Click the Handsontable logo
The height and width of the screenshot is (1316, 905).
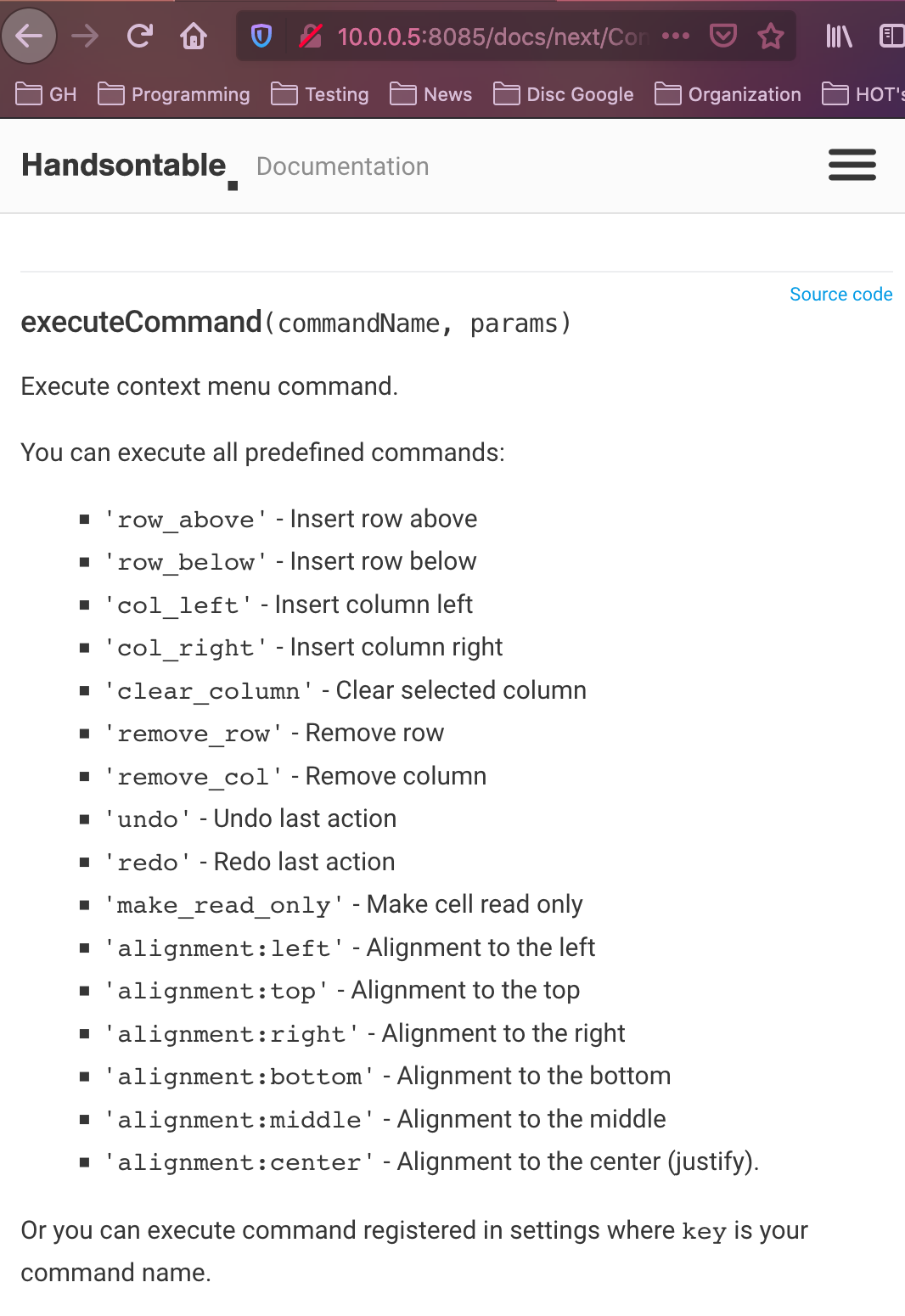pyautogui.click(x=124, y=165)
